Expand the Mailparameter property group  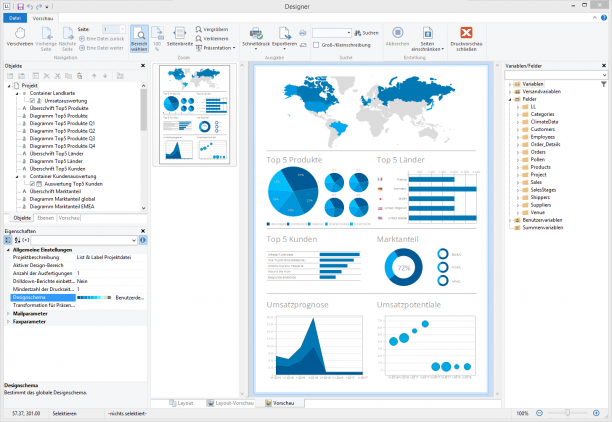(8, 314)
